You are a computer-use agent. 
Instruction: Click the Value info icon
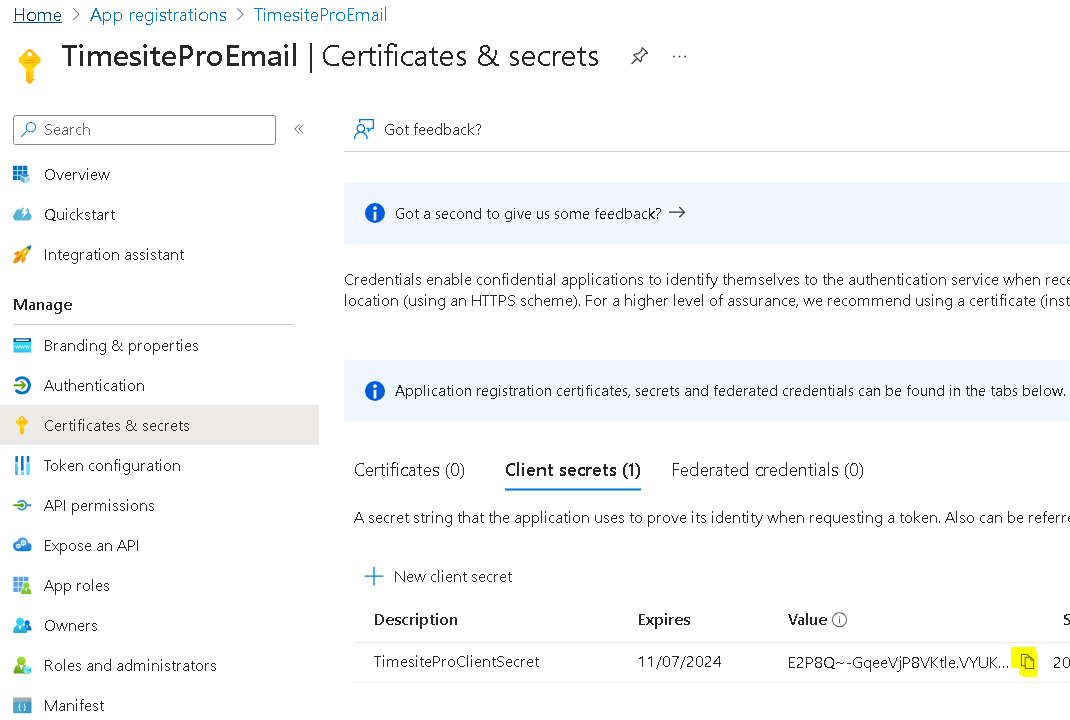(x=840, y=620)
